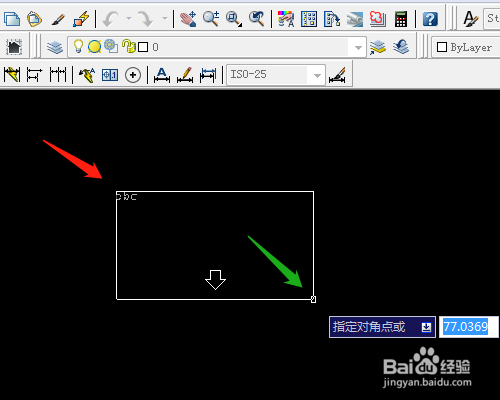500x400 pixels.
Task: Select the Zoom Window tool
Action: 234,19
